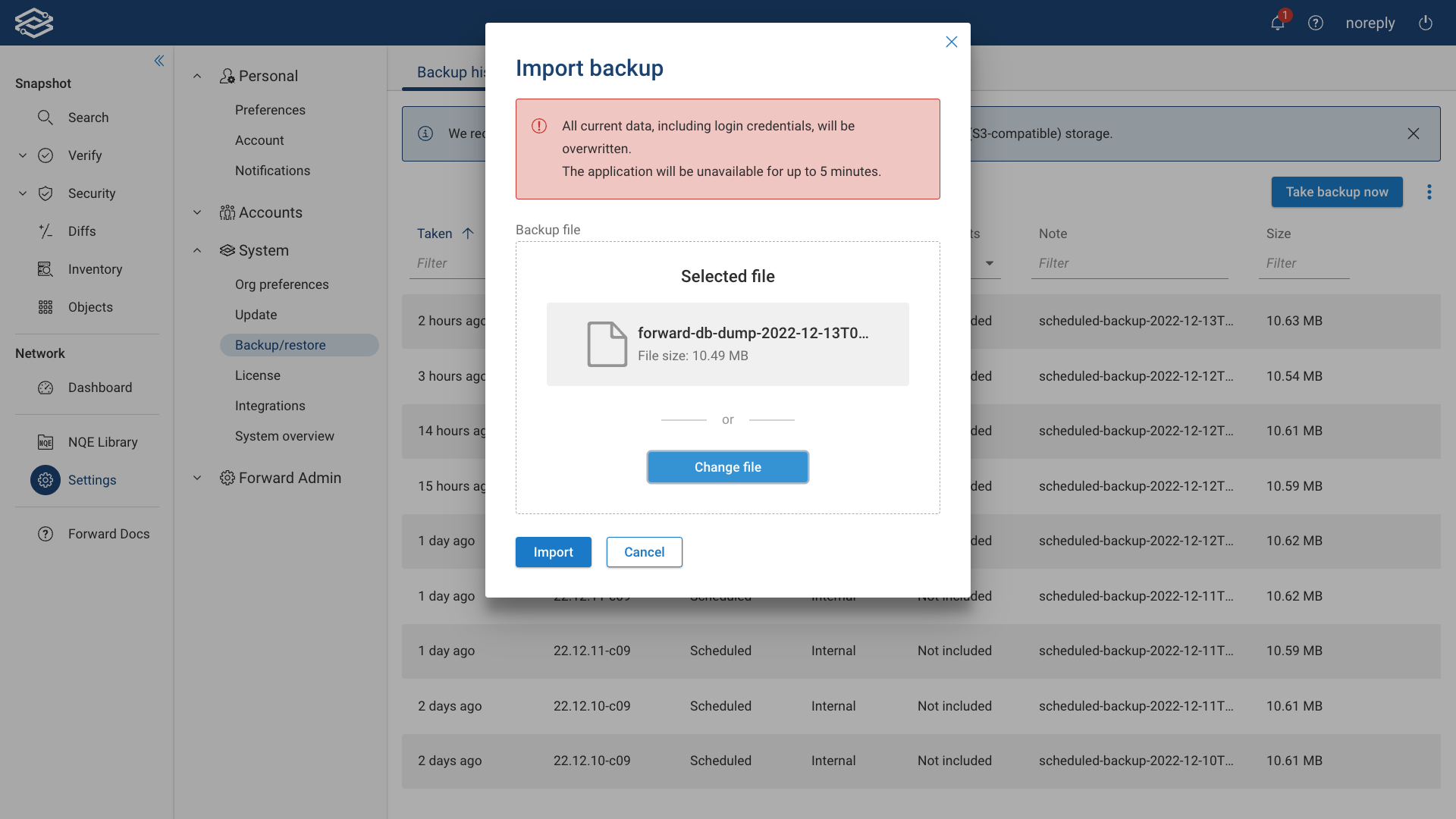
Task: Click the Forward Networks logo
Action: [x=34, y=23]
